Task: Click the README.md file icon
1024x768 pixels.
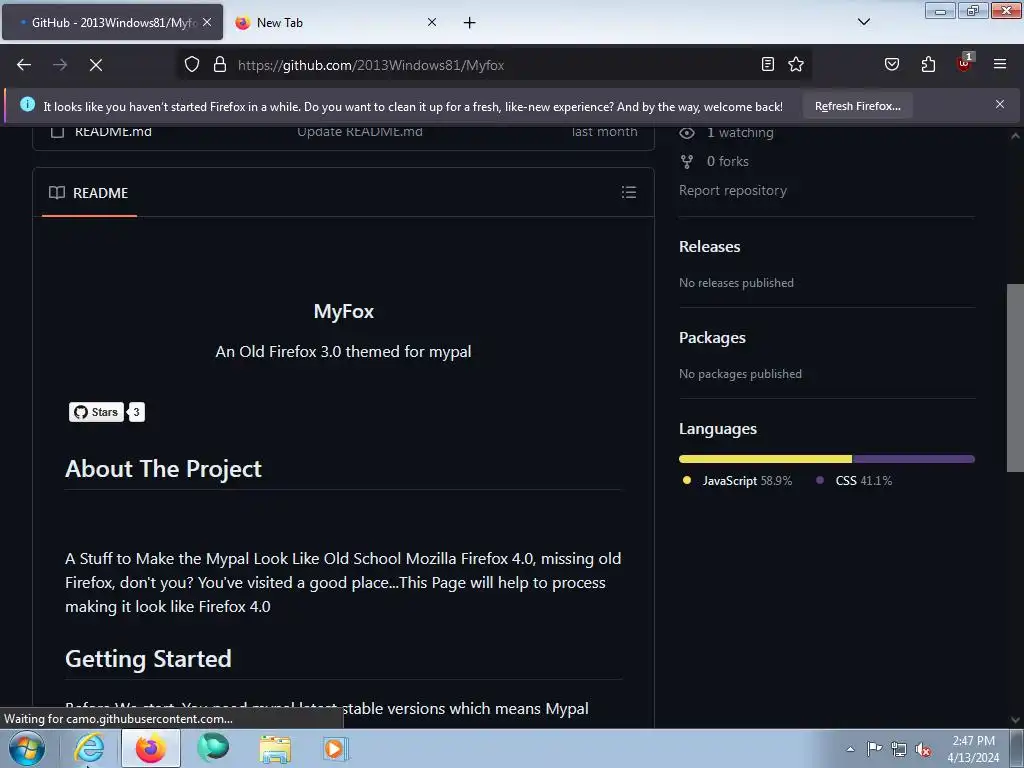Action: (x=57, y=131)
